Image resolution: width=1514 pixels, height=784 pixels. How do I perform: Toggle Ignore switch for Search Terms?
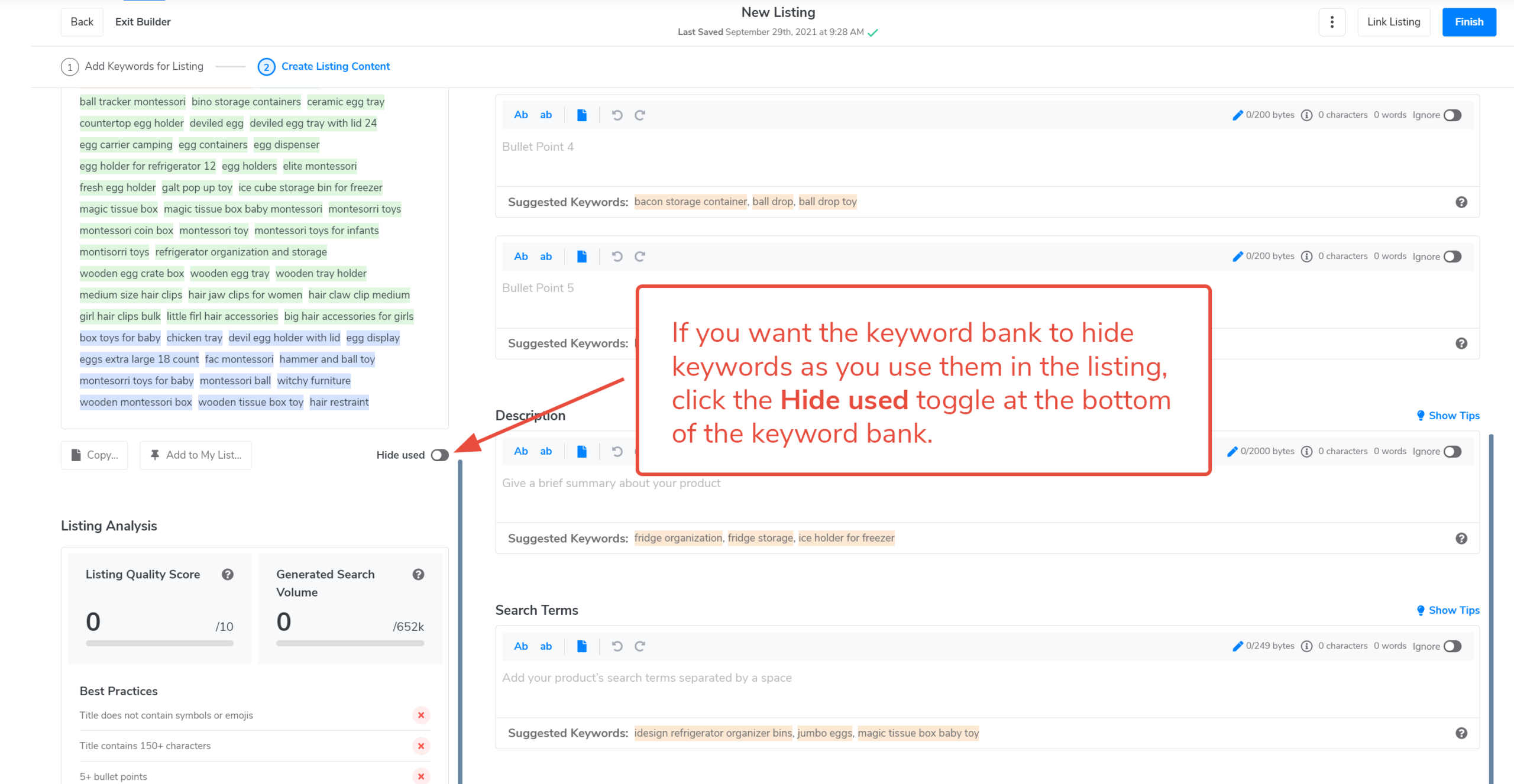1452,646
